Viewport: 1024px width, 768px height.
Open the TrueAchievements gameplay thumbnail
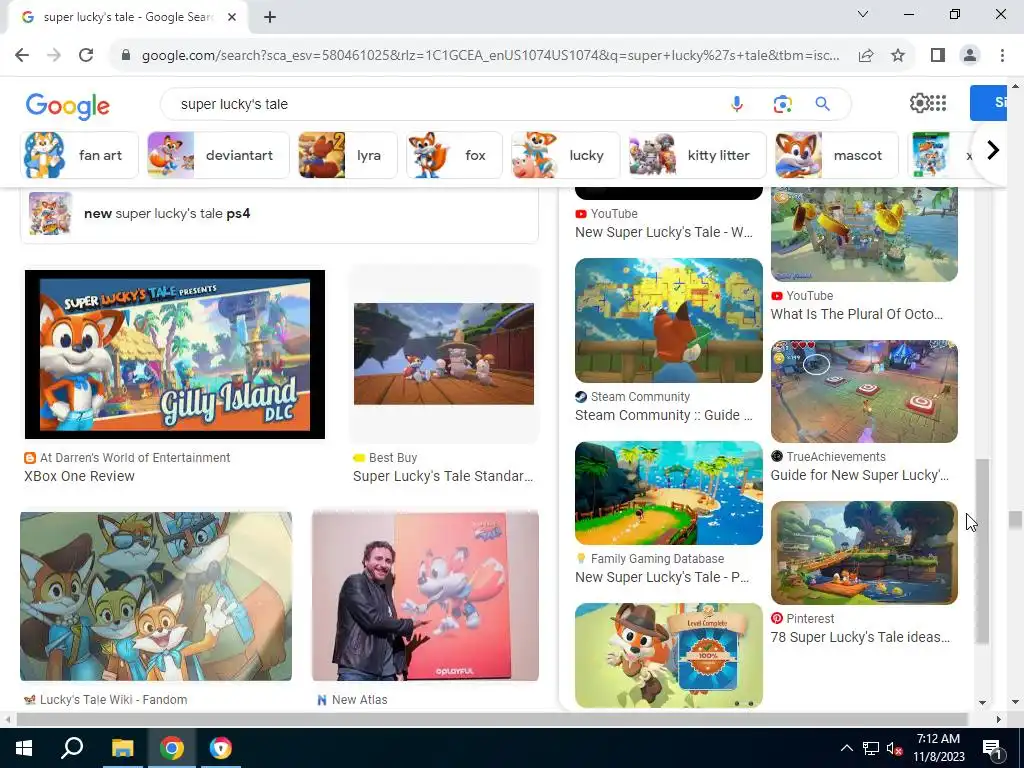click(x=864, y=391)
